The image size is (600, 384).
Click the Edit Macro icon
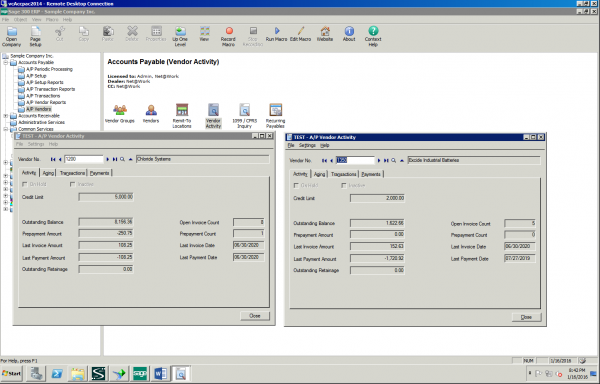[300, 34]
